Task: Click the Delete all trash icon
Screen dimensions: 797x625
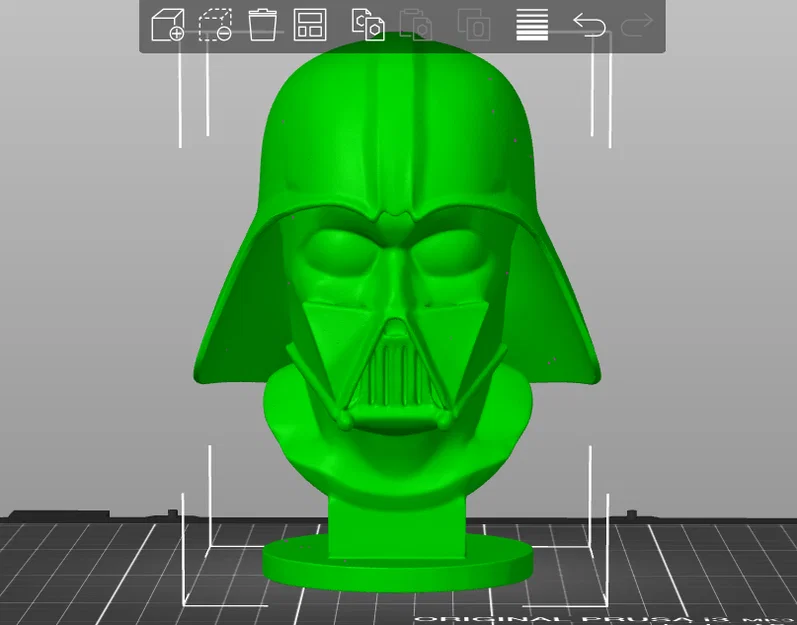Action: click(x=262, y=24)
